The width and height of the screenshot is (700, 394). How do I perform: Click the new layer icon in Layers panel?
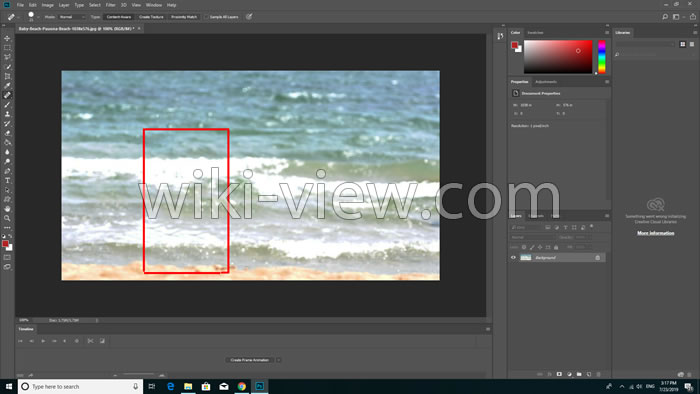point(589,374)
